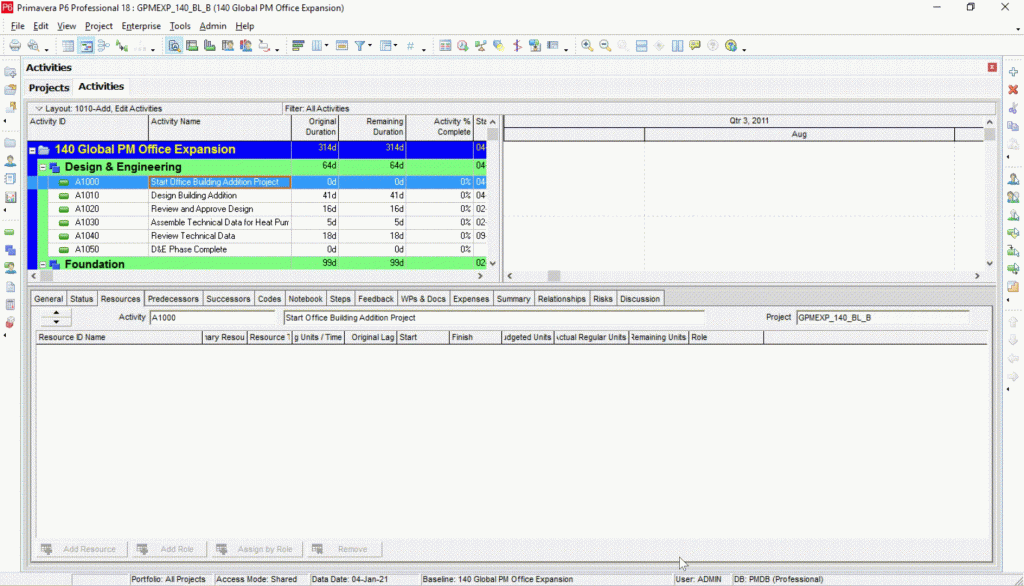Open the Codes details tab
The height and width of the screenshot is (586, 1024).
pos(269,299)
